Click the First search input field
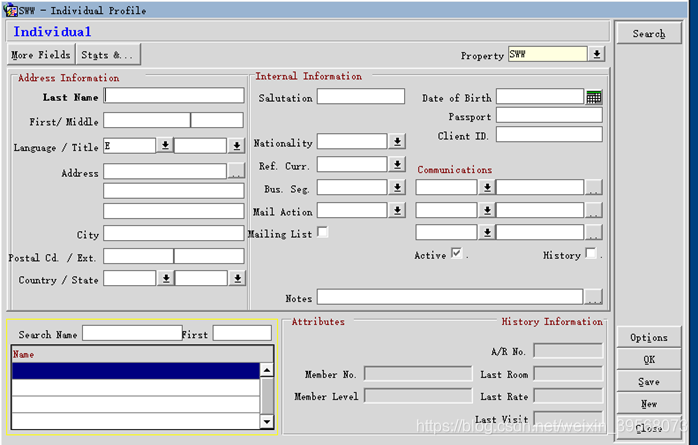The width and height of the screenshot is (698, 445). pos(242,333)
